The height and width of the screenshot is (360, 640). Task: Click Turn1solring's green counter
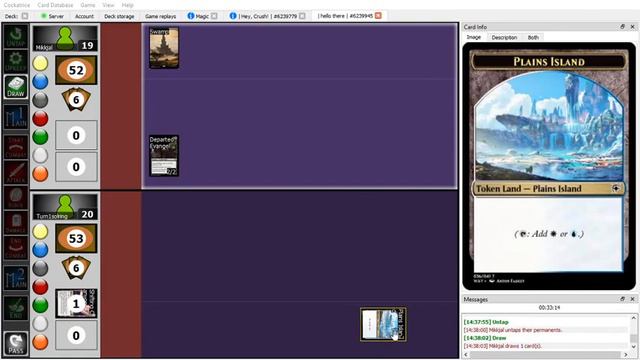pyautogui.click(x=40, y=305)
